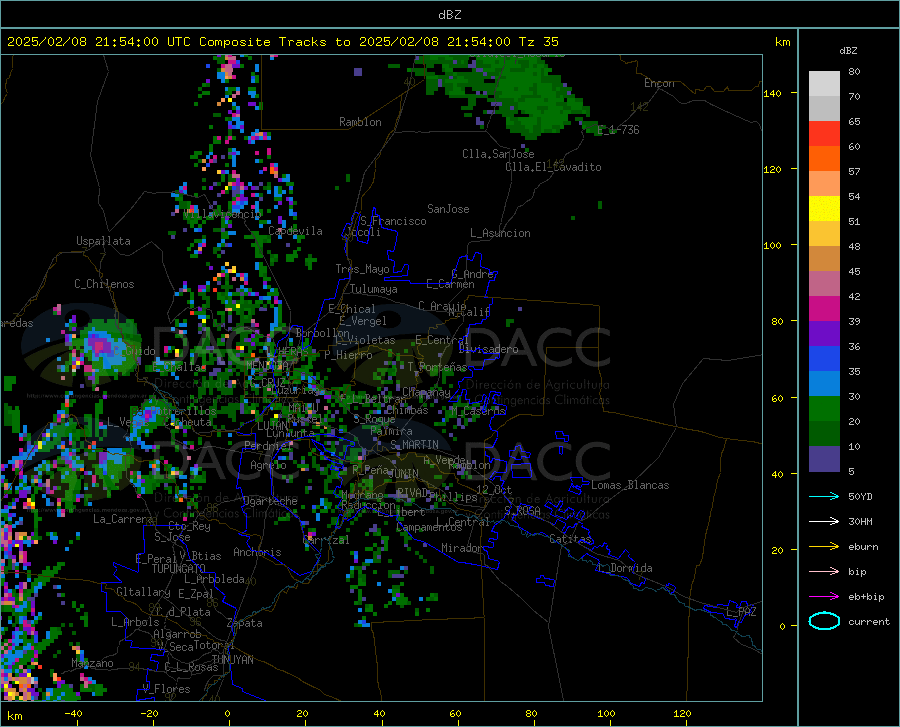Select the orange 57-60 dBZ swatch
This screenshot has width=900, height=727.
(x=824, y=159)
